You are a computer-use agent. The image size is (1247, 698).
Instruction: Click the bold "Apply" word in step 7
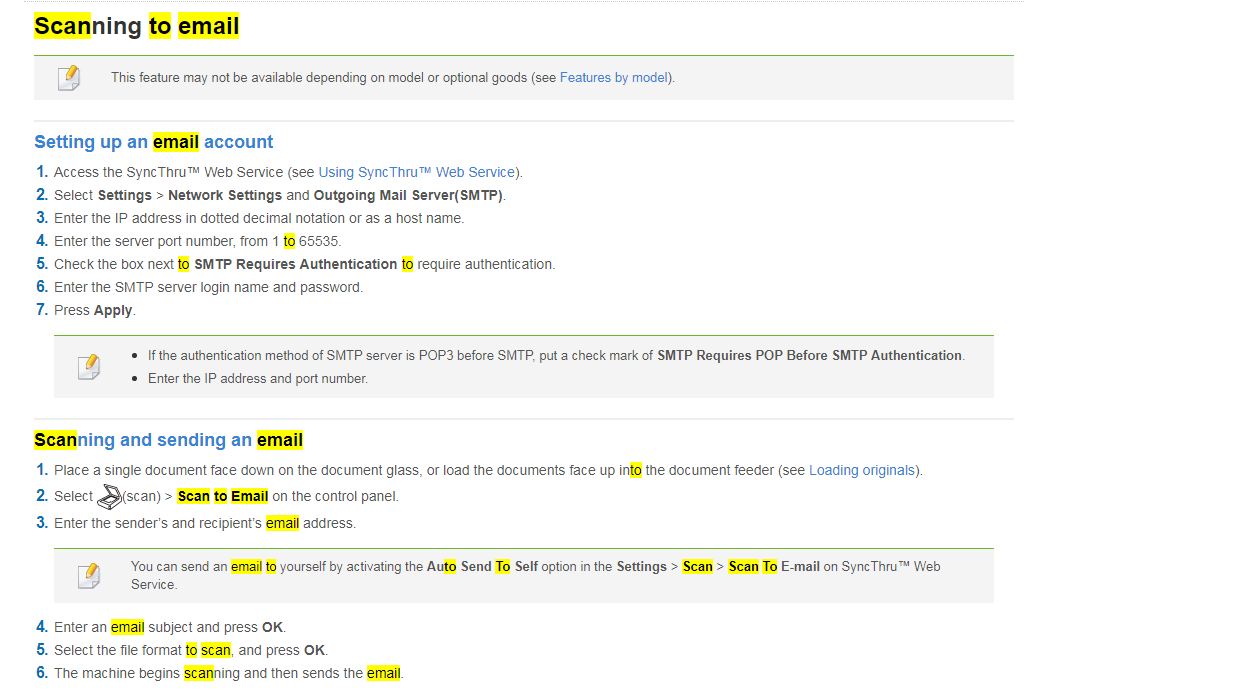113,310
